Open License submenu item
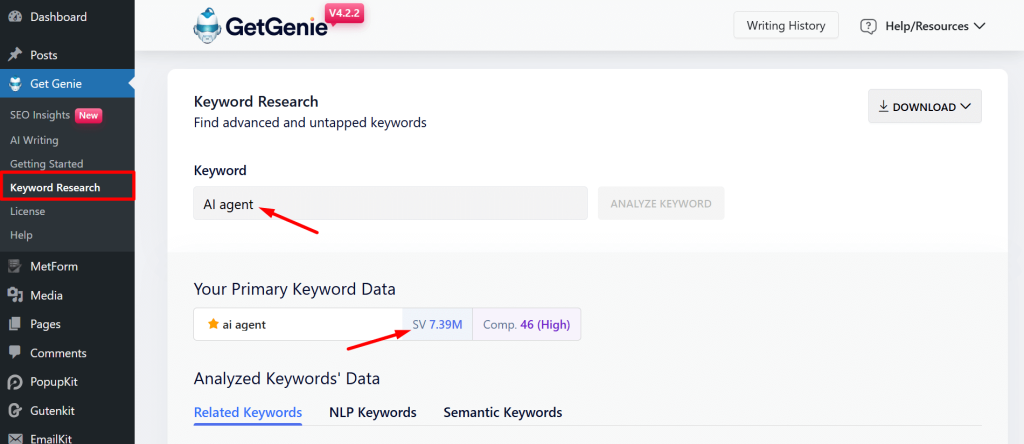 [x=27, y=212]
